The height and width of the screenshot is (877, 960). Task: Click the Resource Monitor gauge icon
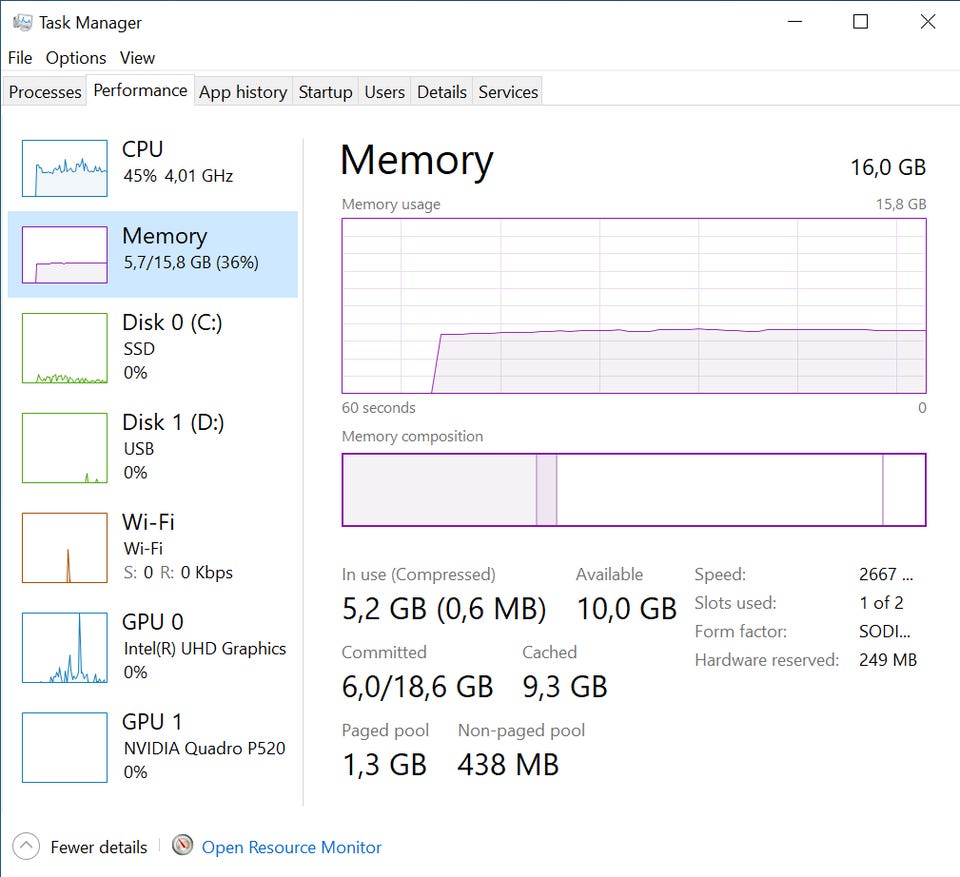tap(182, 846)
